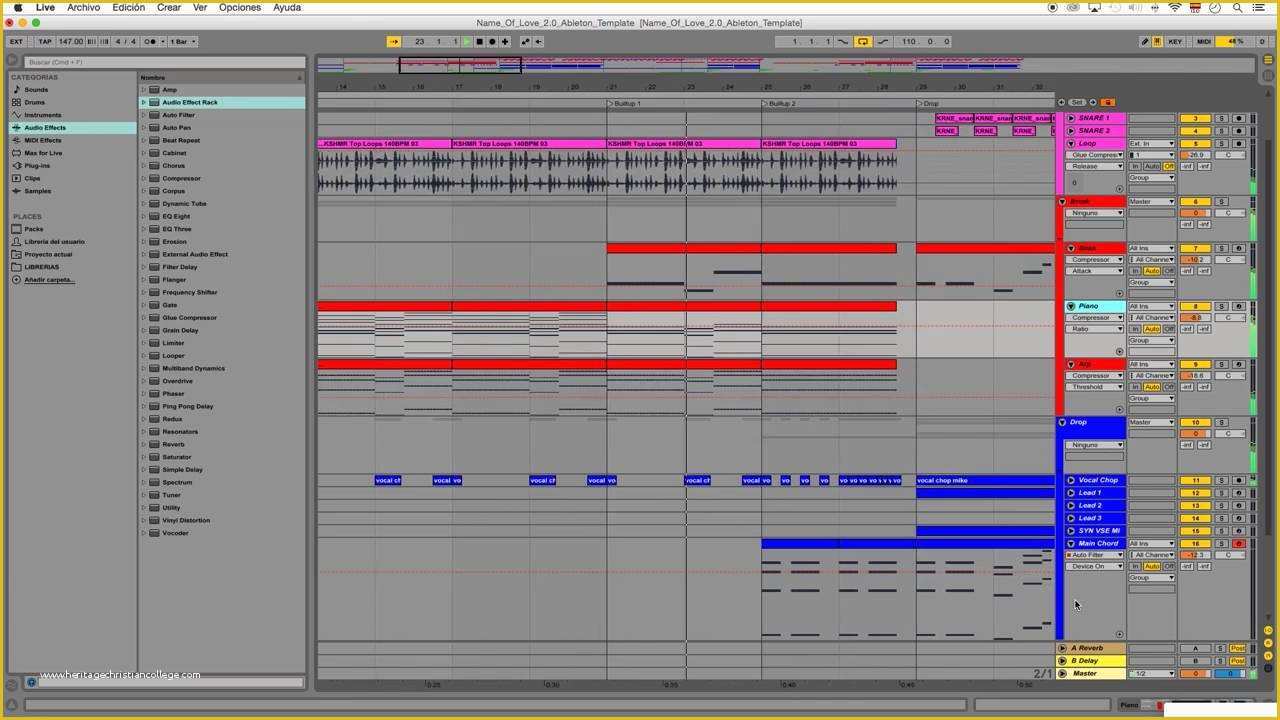
Task: Click the 147.00 tempo field
Action: (71, 42)
